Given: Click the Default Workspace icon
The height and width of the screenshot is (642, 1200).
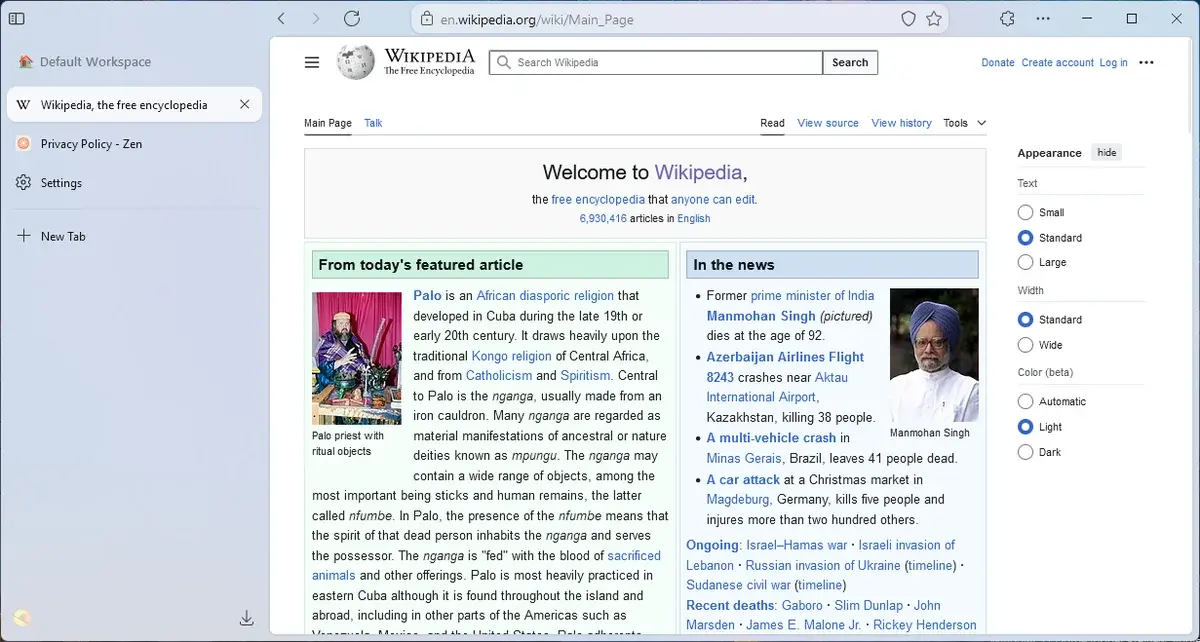Looking at the screenshot, I should [x=25, y=62].
